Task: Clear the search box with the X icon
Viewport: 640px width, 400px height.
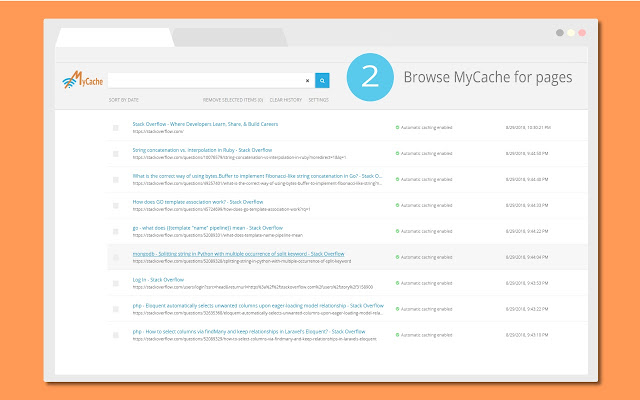Action: pos(307,81)
